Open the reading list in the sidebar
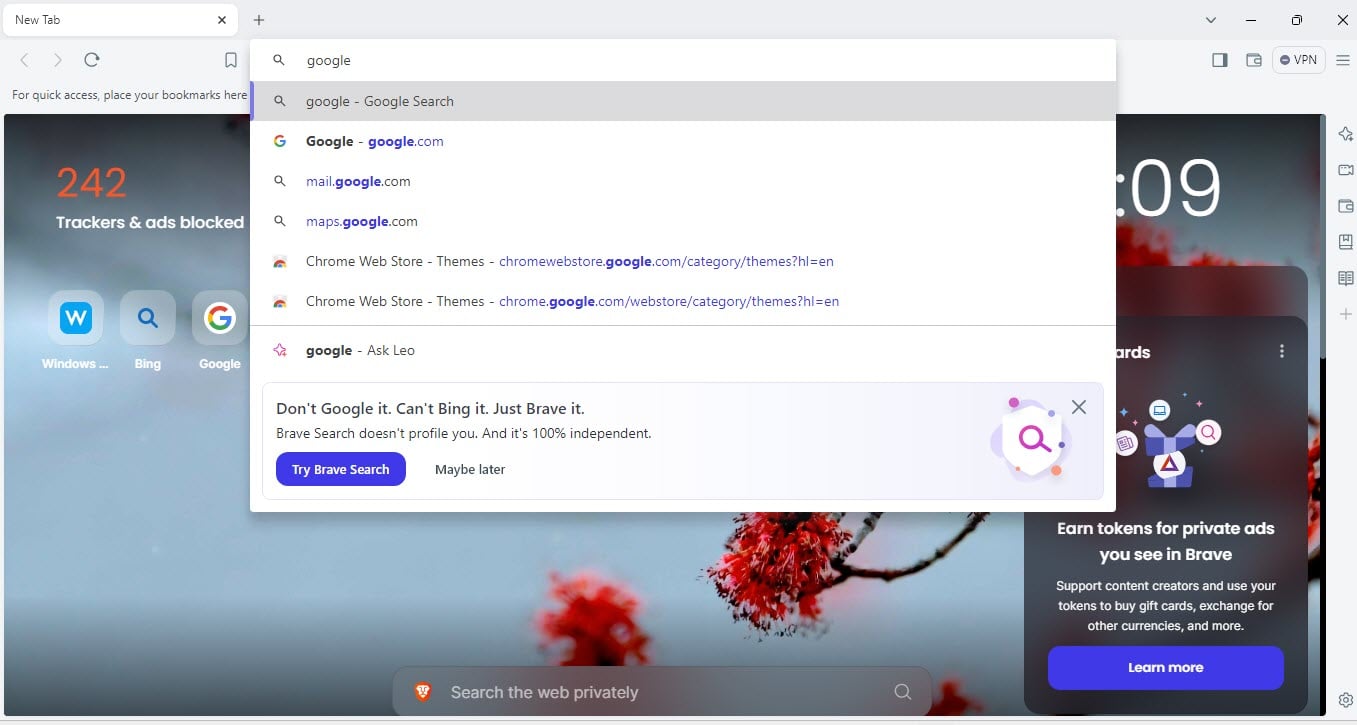The image size is (1357, 725). click(x=1346, y=278)
